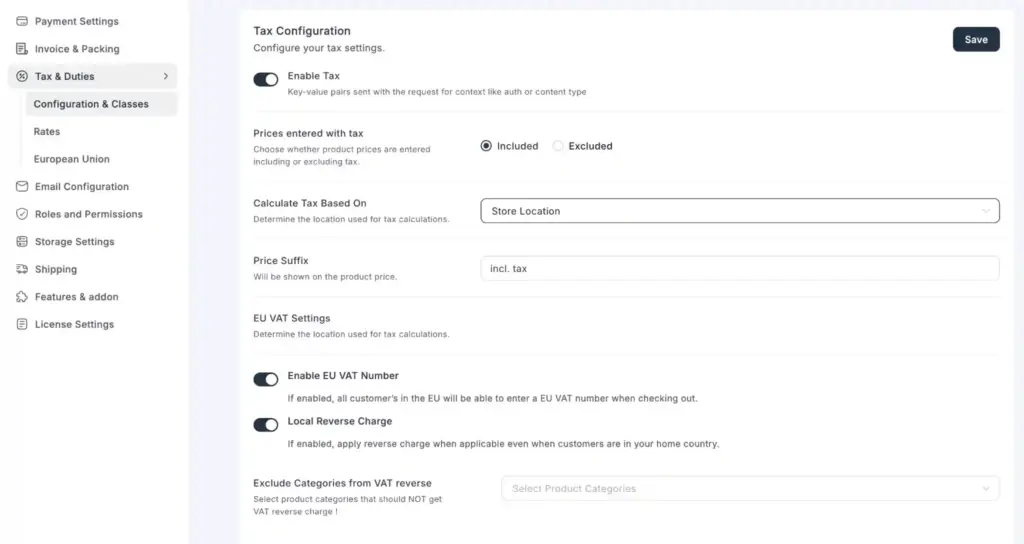Select Configuration & Classes submenu item
1024x544 pixels.
pos(101,104)
